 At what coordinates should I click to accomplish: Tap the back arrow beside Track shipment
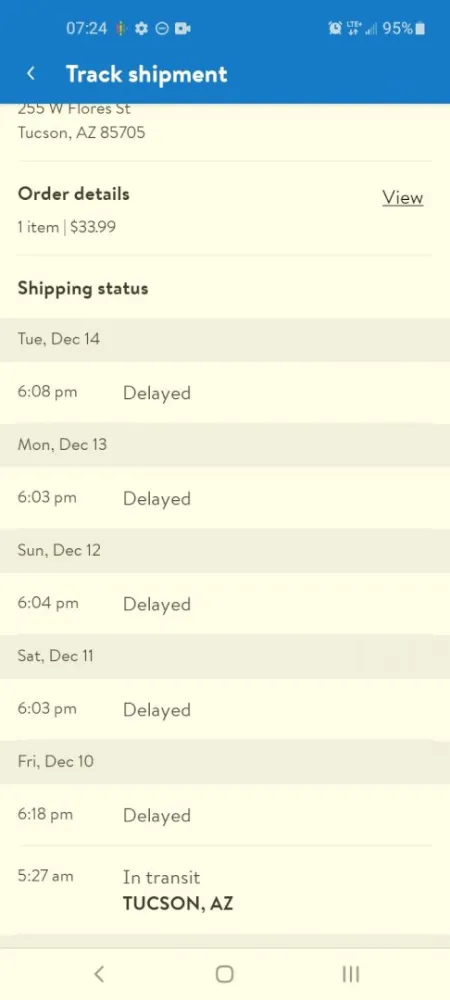[31, 74]
